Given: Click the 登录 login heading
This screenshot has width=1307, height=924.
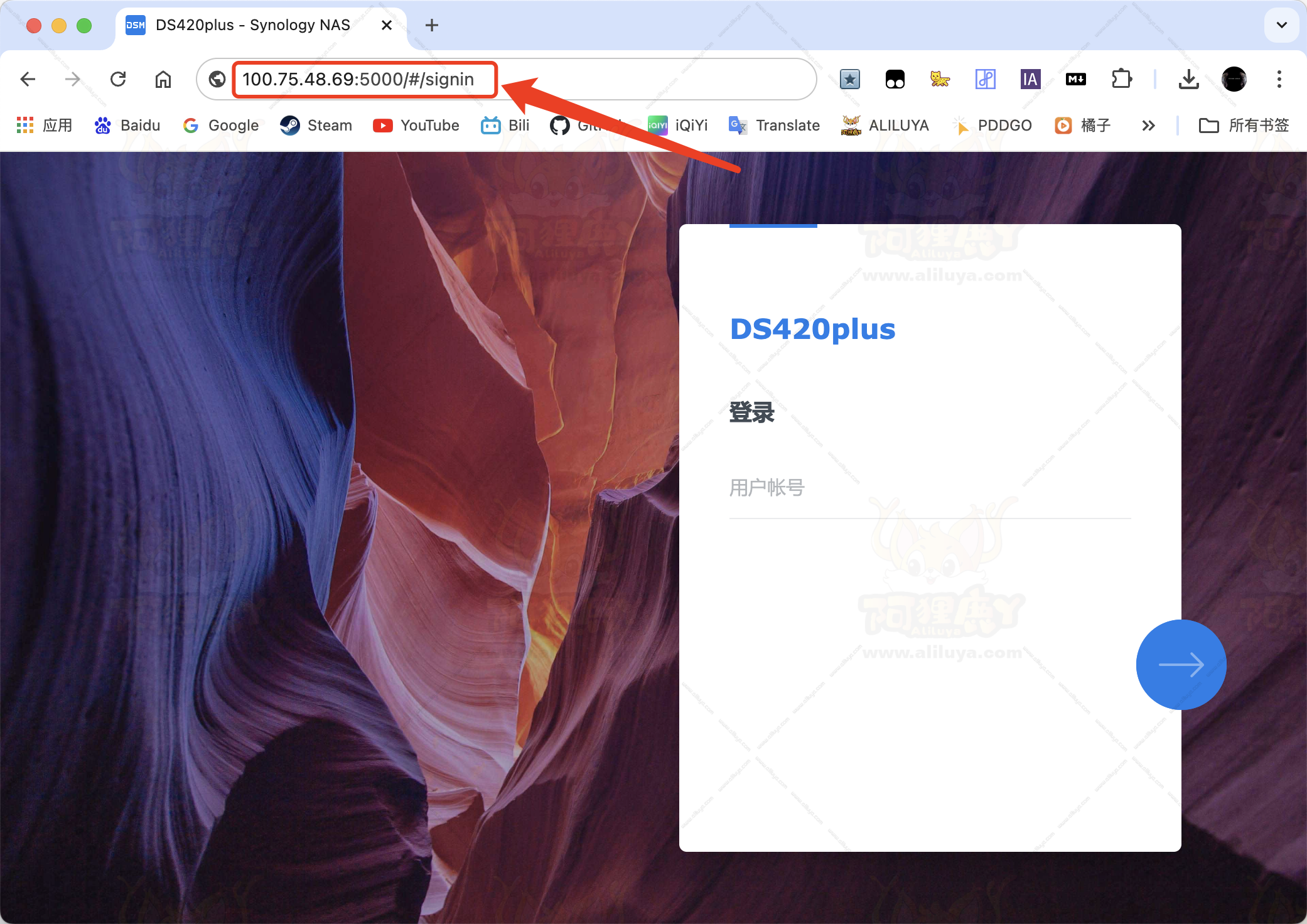Looking at the screenshot, I should [751, 412].
